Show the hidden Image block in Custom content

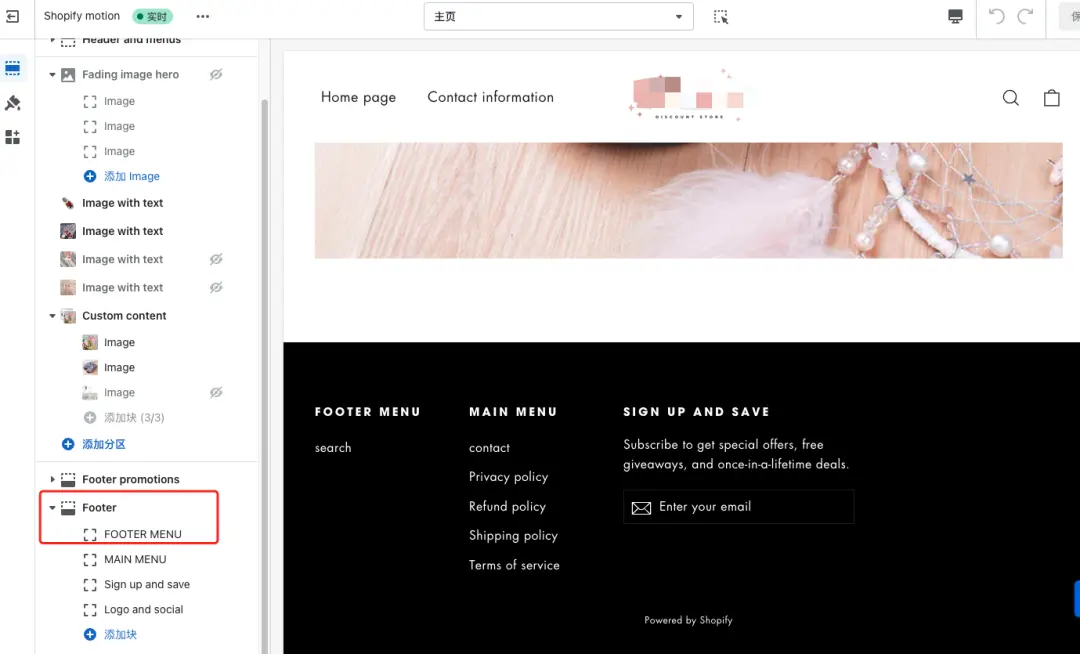point(216,392)
